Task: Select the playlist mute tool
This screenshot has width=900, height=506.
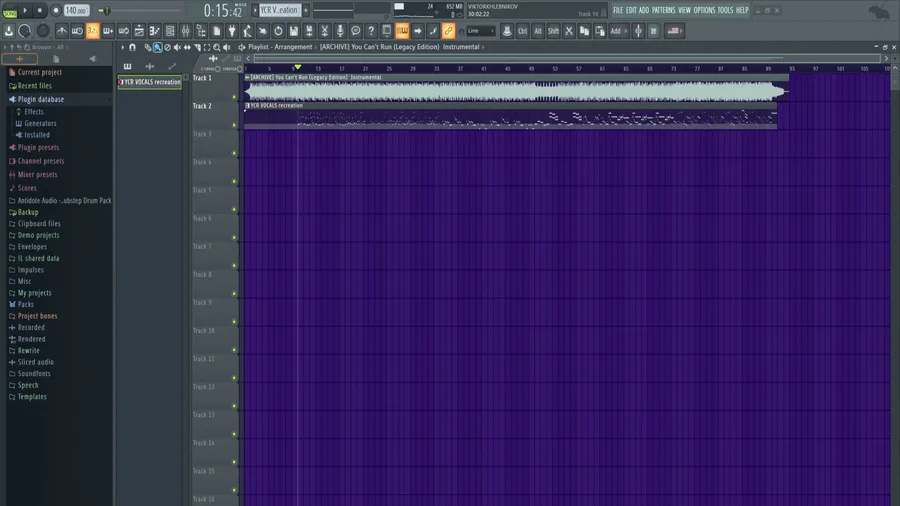Action: [x=177, y=48]
